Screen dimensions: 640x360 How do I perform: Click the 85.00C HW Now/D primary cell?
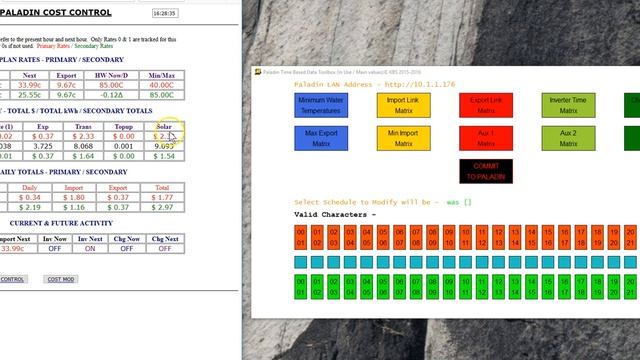click(111, 85)
